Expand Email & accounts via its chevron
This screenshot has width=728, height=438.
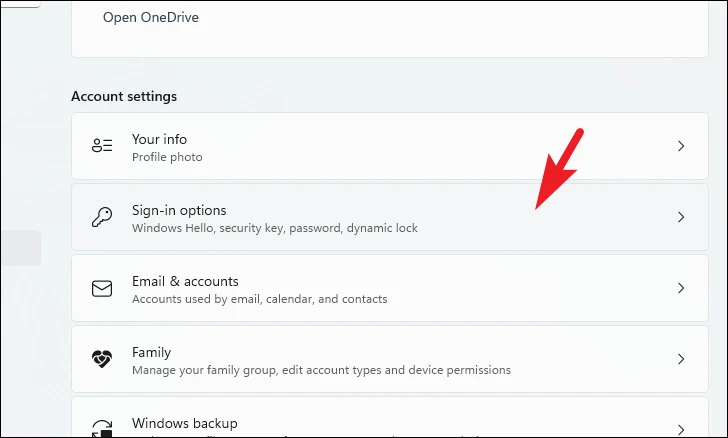pyautogui.click(x=681, y=288)
